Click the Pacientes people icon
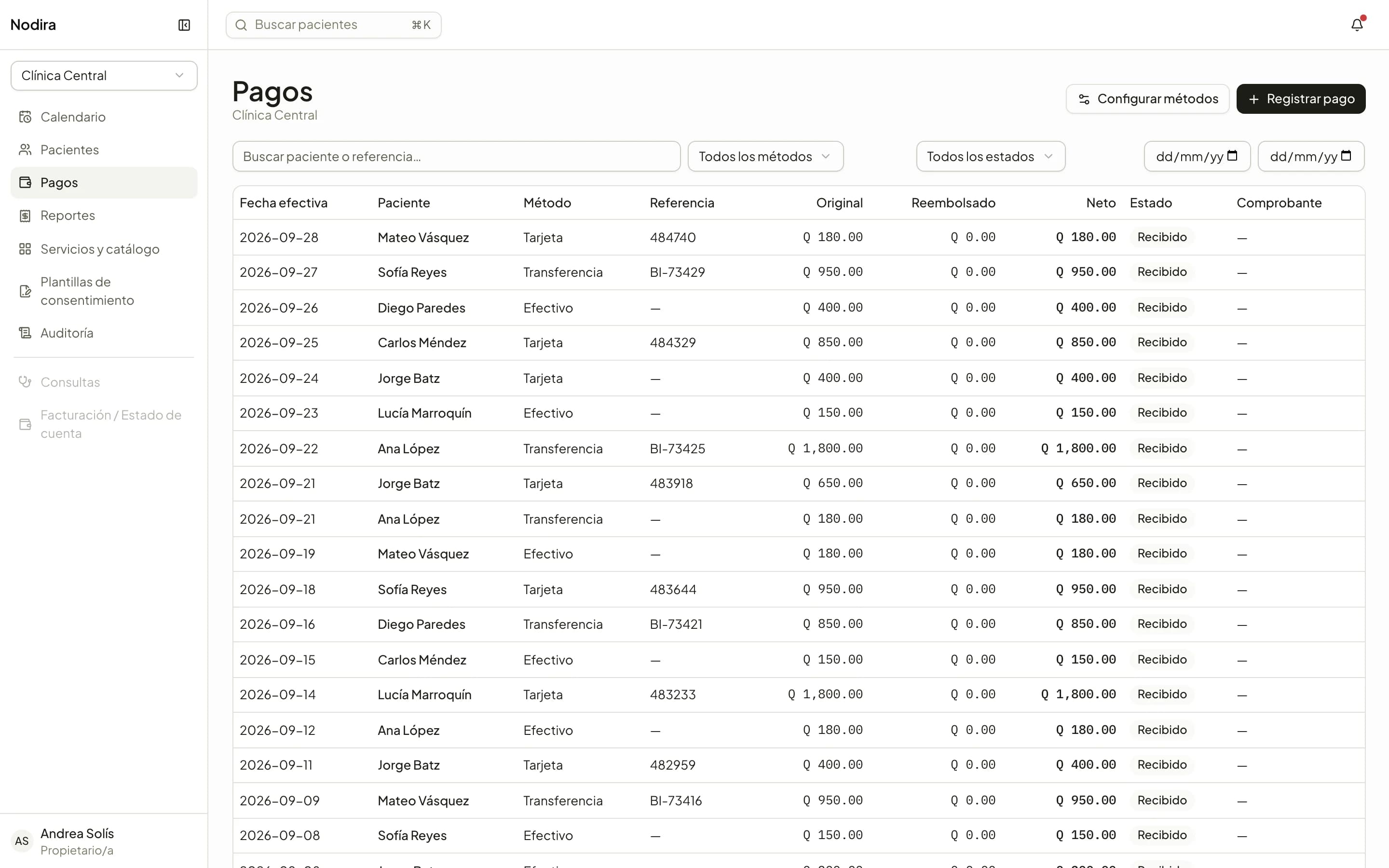Viewport: 1389px width, 868px height. (25, 150)
